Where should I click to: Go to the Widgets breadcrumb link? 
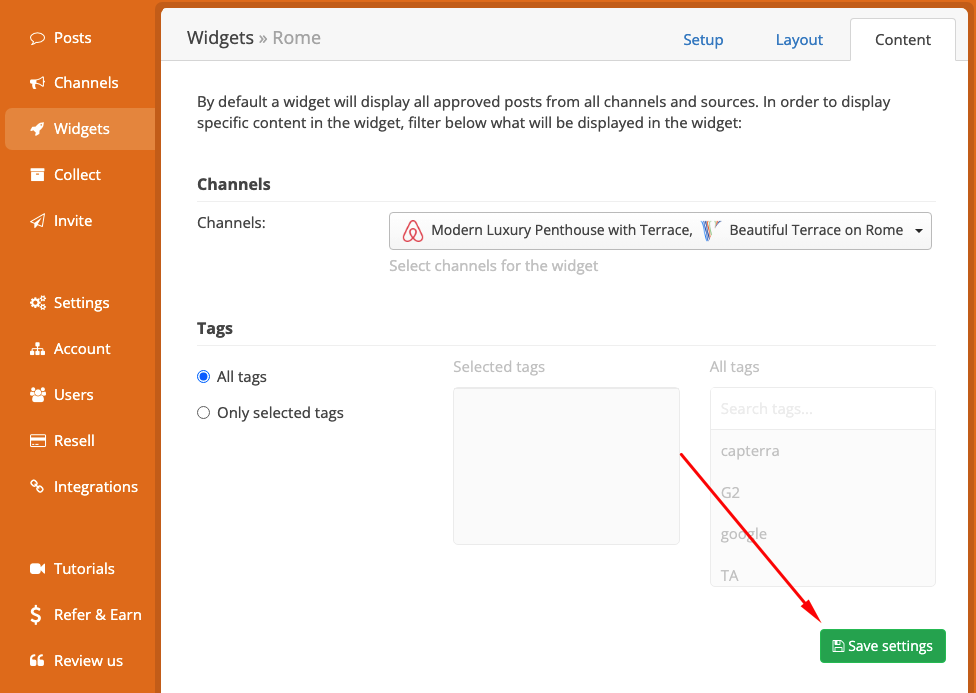pyautogui.click(x=220, y=38)
